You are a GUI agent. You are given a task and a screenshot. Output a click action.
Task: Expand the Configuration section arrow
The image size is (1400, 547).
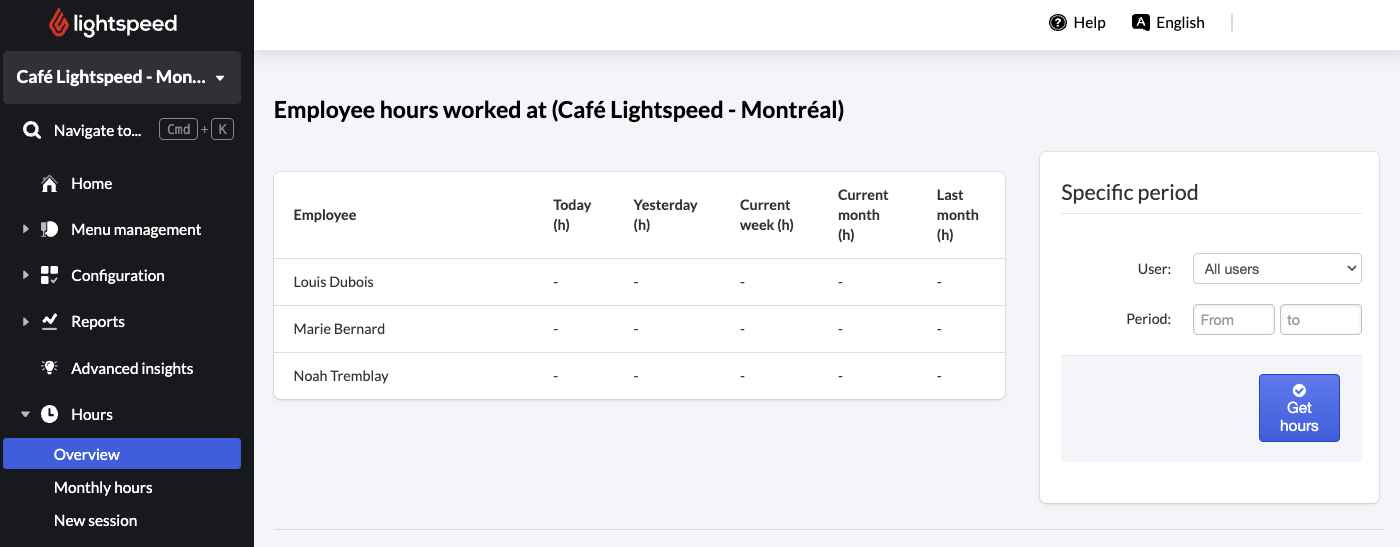[x=26, y=276]
